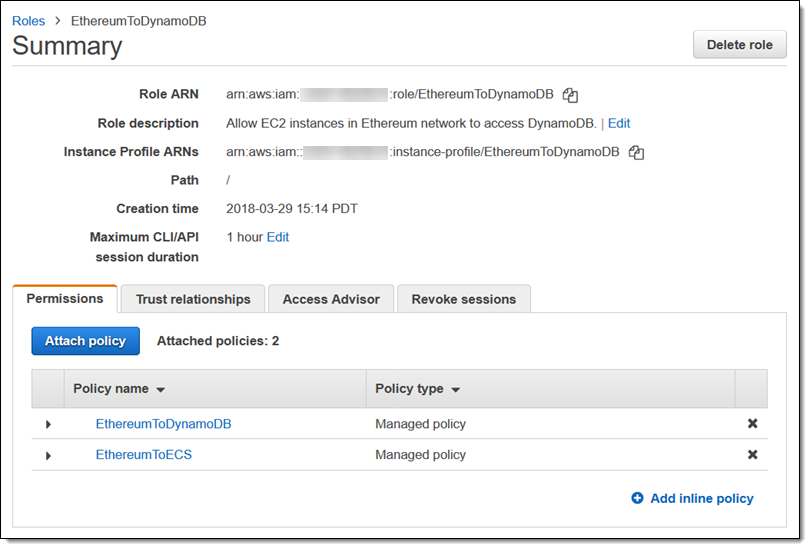This screenshot has height=549, width=810.
Task: Open the EthereumToECS policy link
Action: tap(143, 455)
